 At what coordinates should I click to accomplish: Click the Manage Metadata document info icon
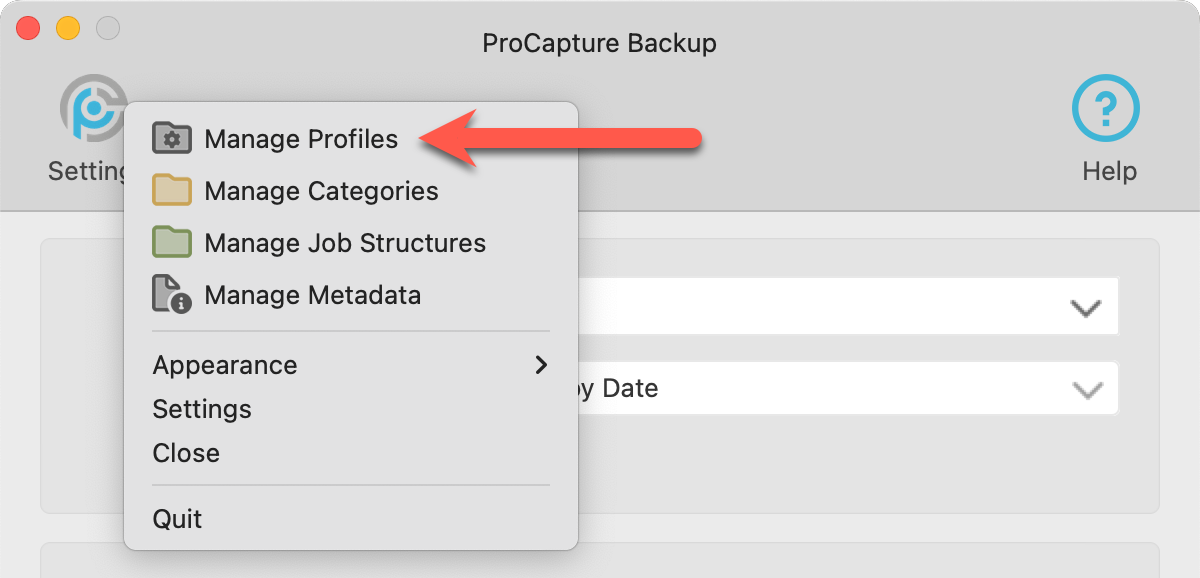click(172, 295)
